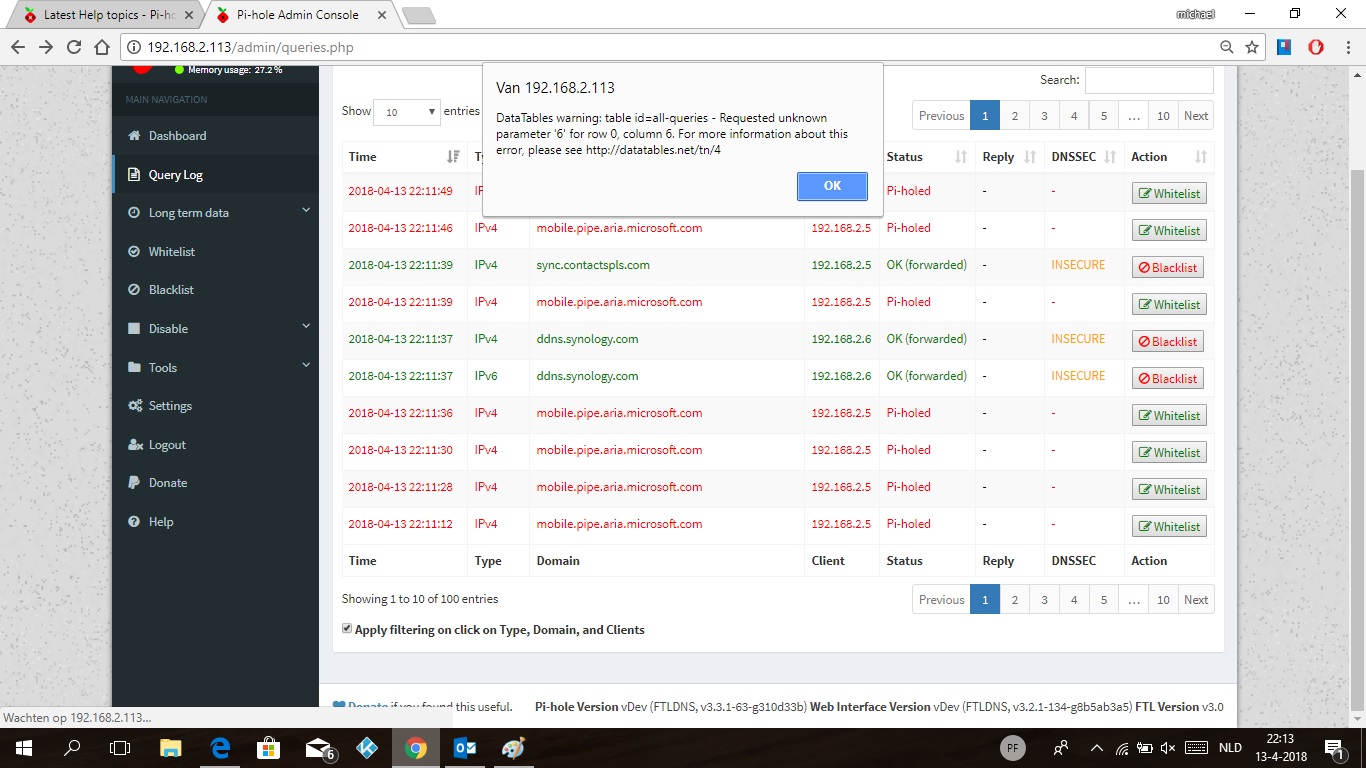This screenshot has width=1366, height=768.
Task: Open the Dashboard from the sidebar
Action: [x=178, y=136]
